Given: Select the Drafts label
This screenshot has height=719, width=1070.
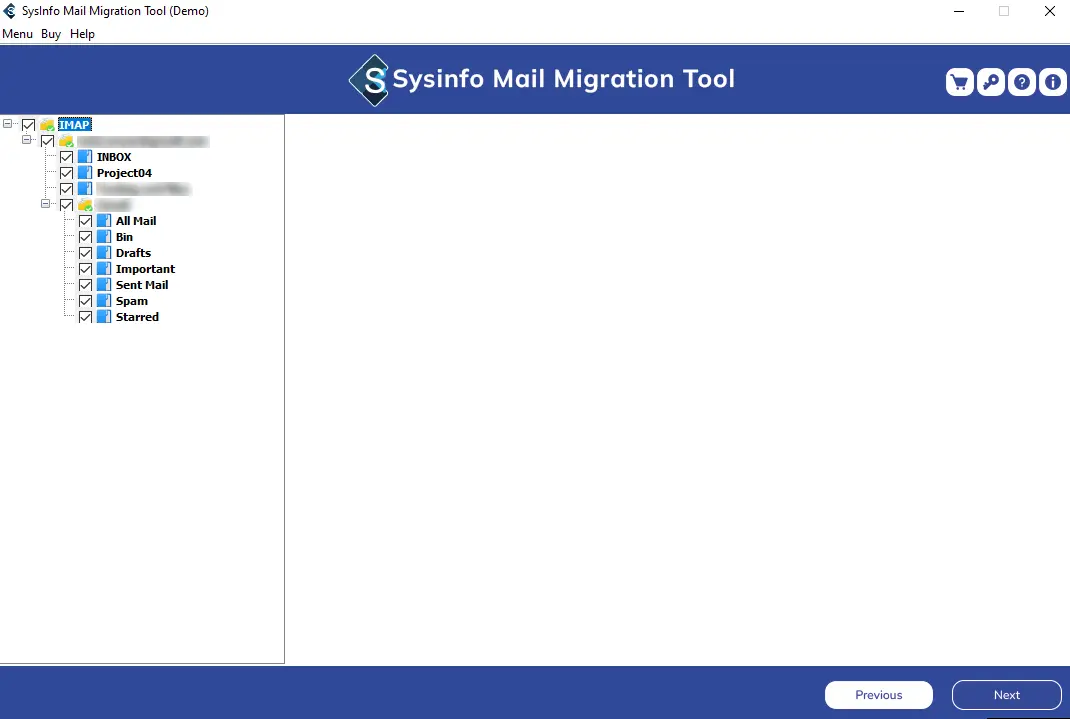Looking at the screenshot, I should click(133, 253).
